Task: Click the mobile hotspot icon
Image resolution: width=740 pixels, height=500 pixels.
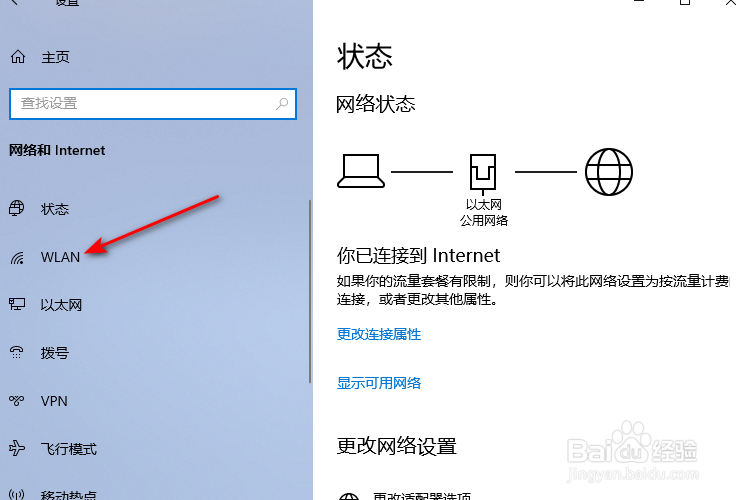Action: (x=17, y=494)
